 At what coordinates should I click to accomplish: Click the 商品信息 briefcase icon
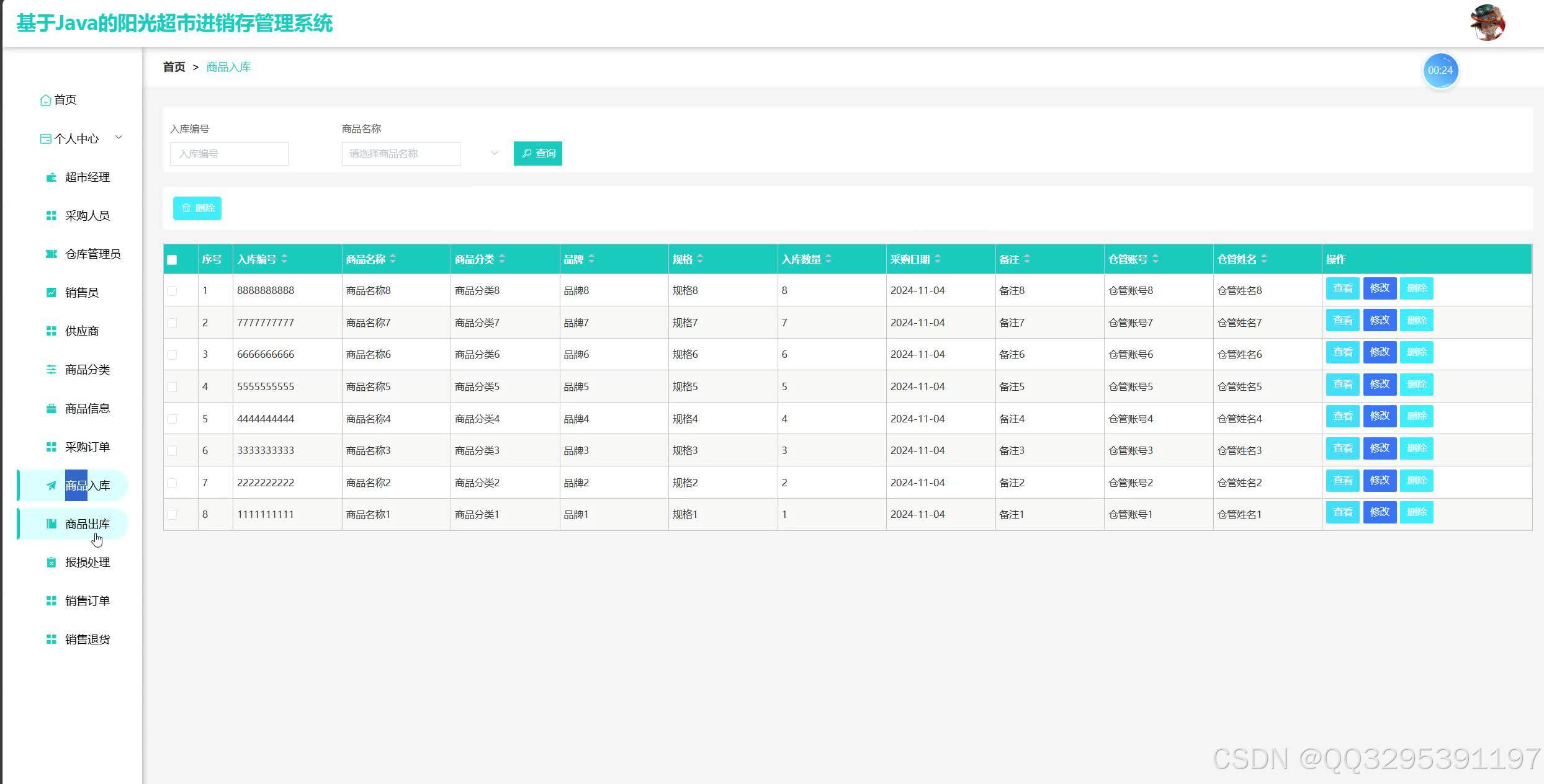[x=52, y=409]
